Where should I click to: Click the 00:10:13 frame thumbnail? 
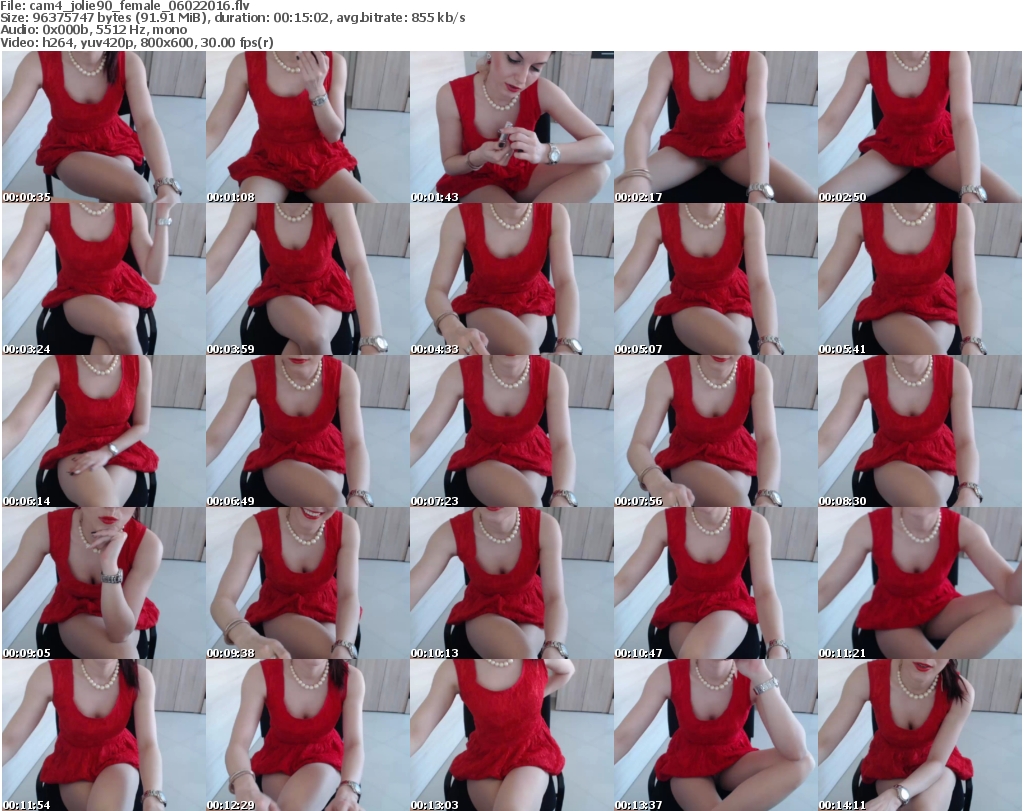[512, 583]
